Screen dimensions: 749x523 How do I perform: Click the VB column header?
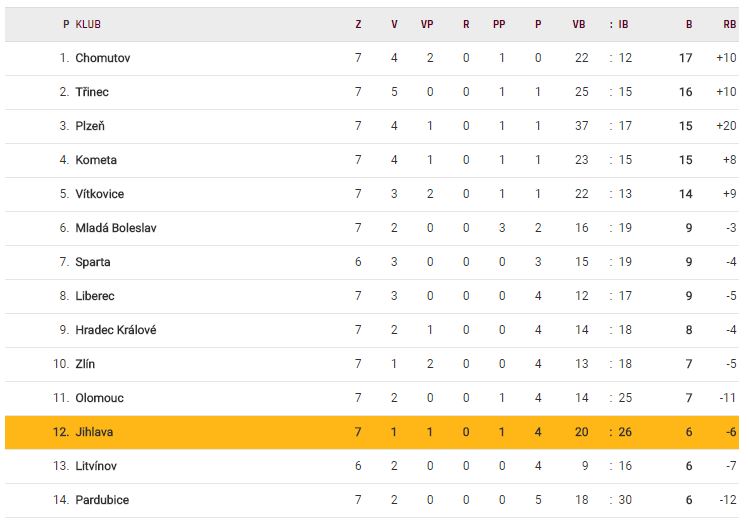tap(579, 24)
